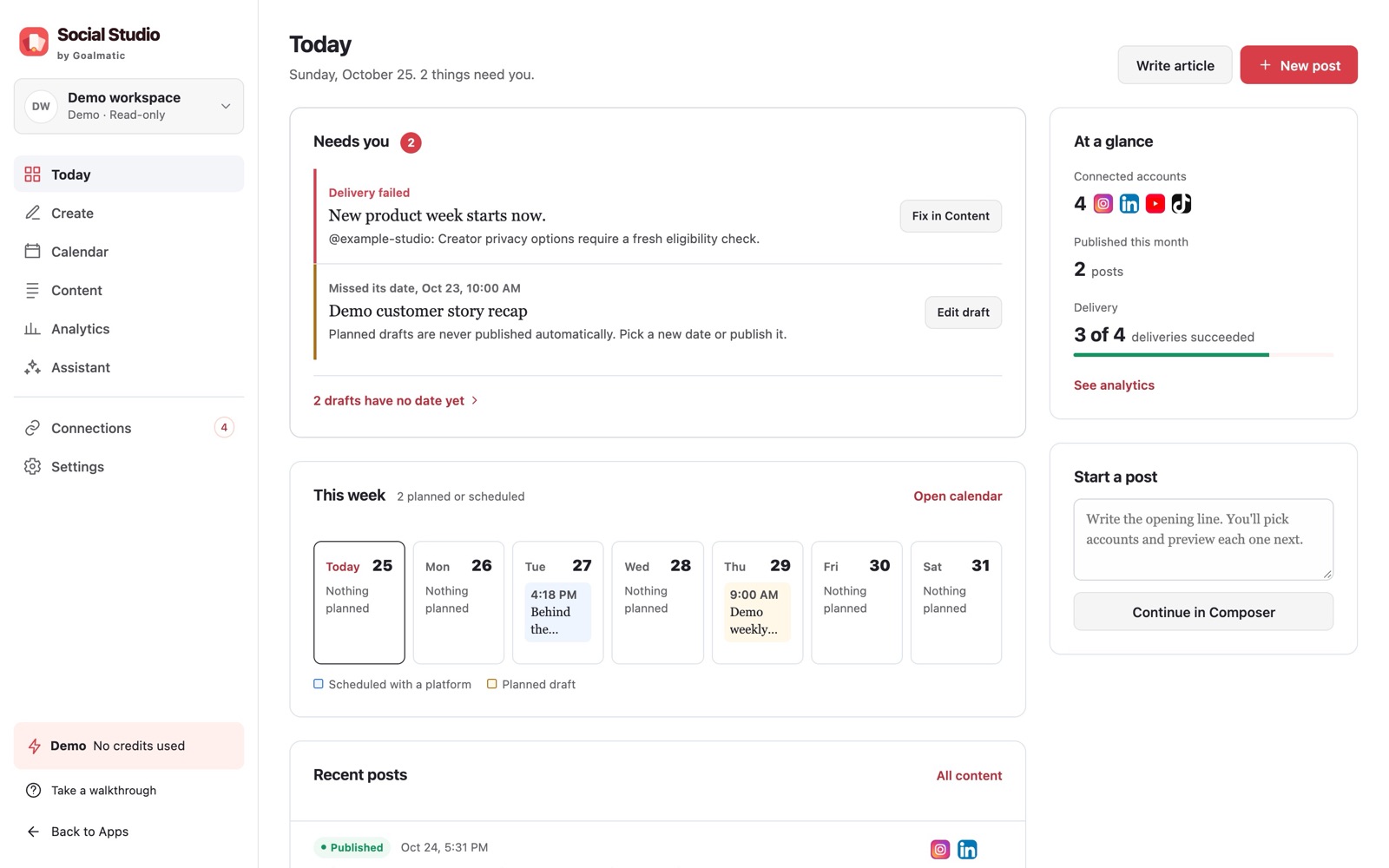Click the Instagram icon on recent published post
Image resolution: width=1389 pixels, height=868 pixels.
tap(939, 849)
